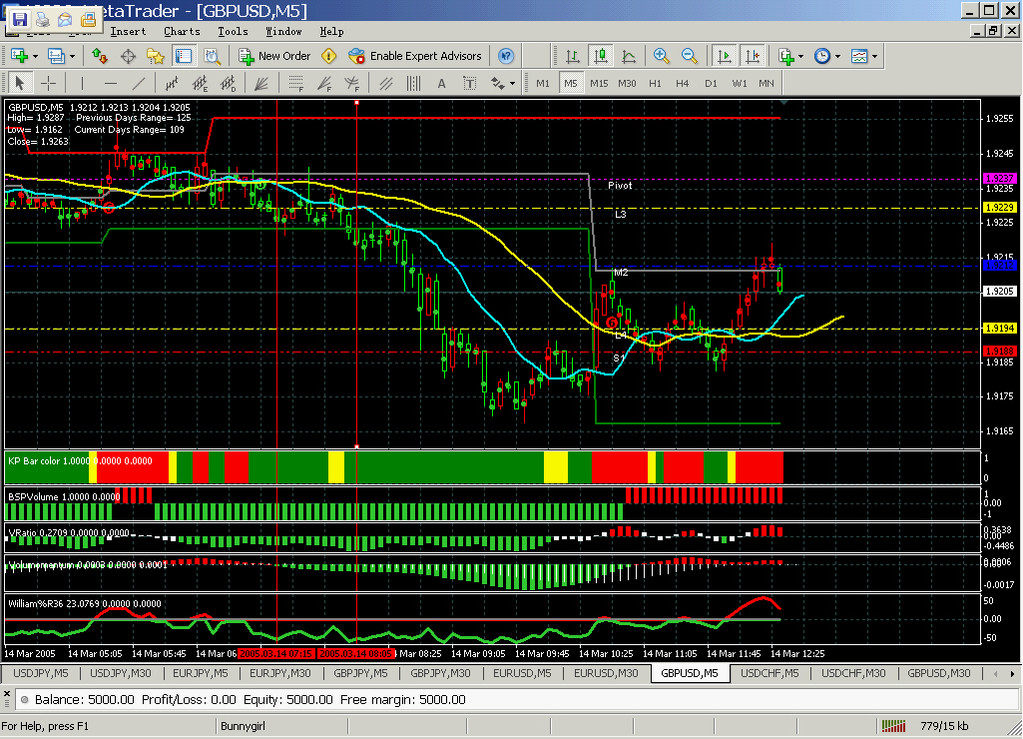Select the M30 timeframe button
The image size is (1023, 739).
(x=627, y=83)
